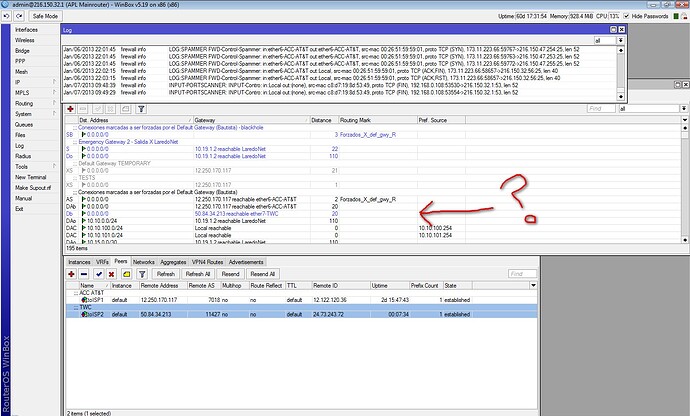Select the 10.10.100.0/24 route row

pos(373,228)
